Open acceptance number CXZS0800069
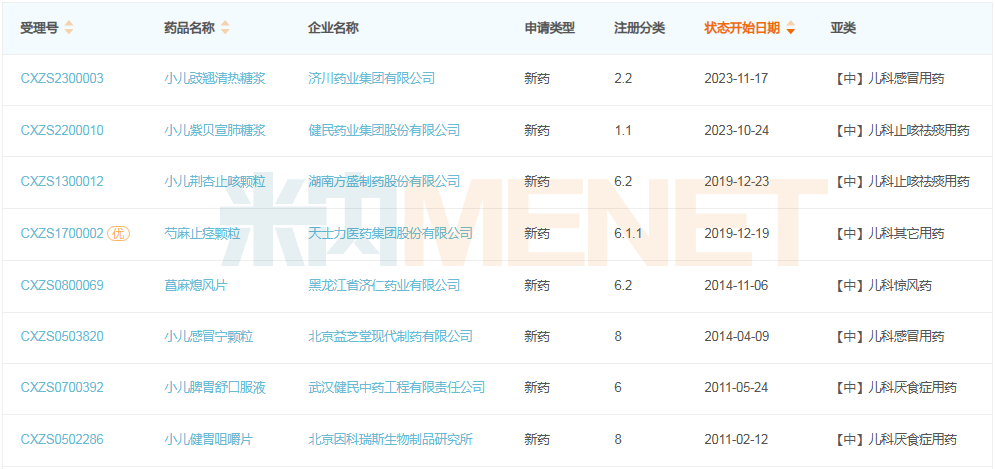 (62, 285)
